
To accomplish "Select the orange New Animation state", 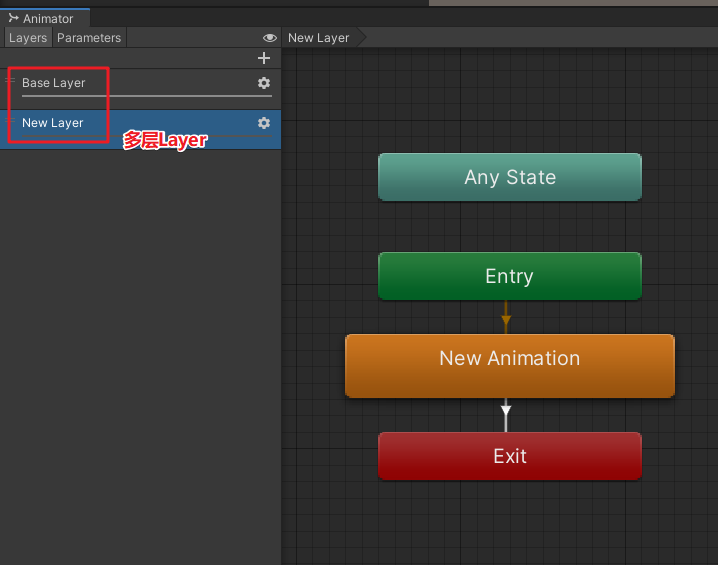I will click(x=509, y=365).
